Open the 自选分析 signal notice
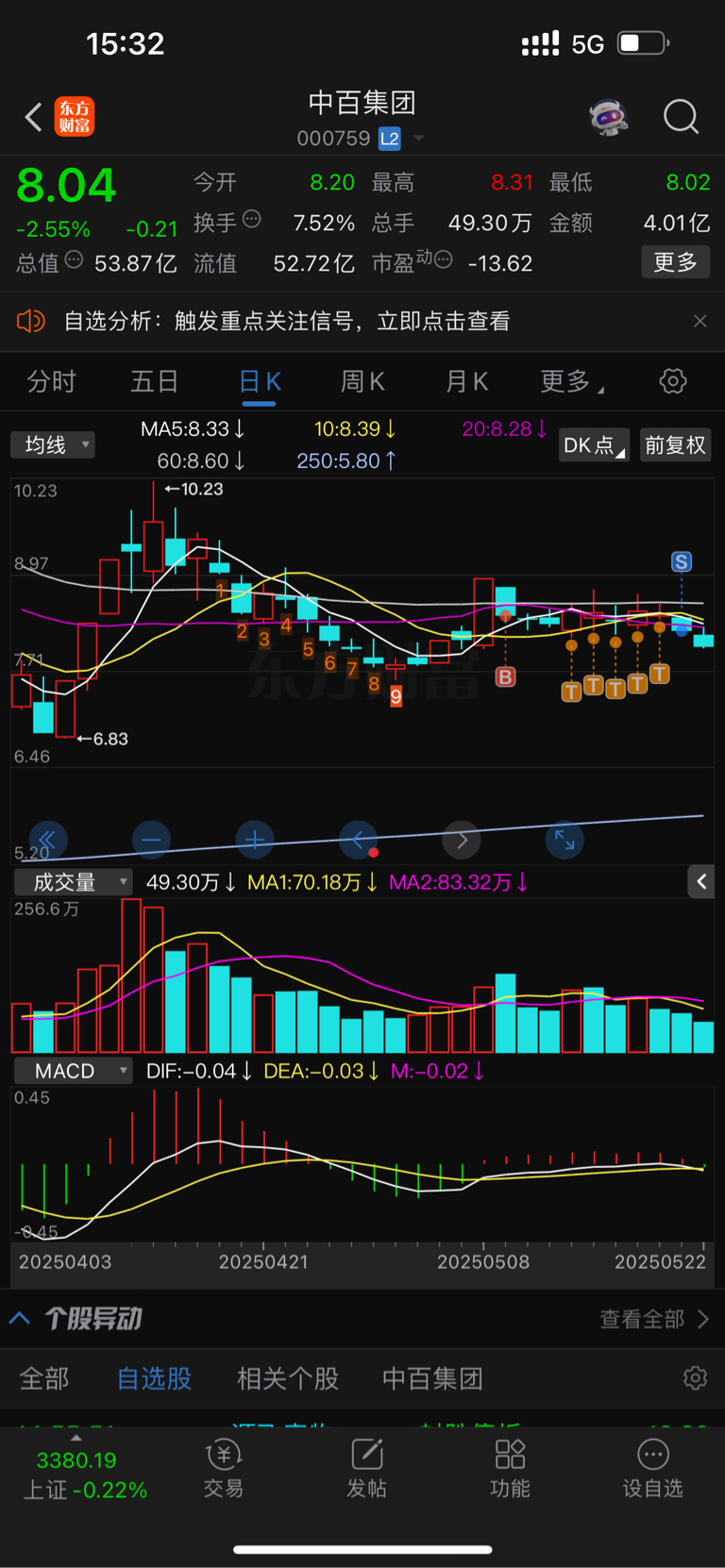This screenshot has height=1568, width=725. pos(287,321)
